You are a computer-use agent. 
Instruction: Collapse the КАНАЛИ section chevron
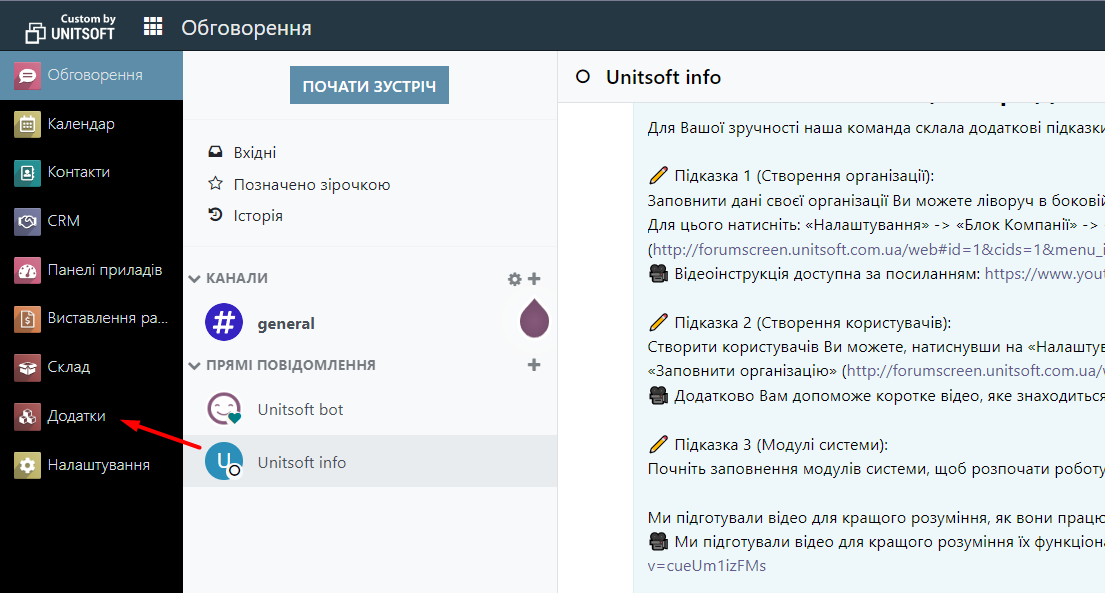pyautogui.click(x=195, y=279)
